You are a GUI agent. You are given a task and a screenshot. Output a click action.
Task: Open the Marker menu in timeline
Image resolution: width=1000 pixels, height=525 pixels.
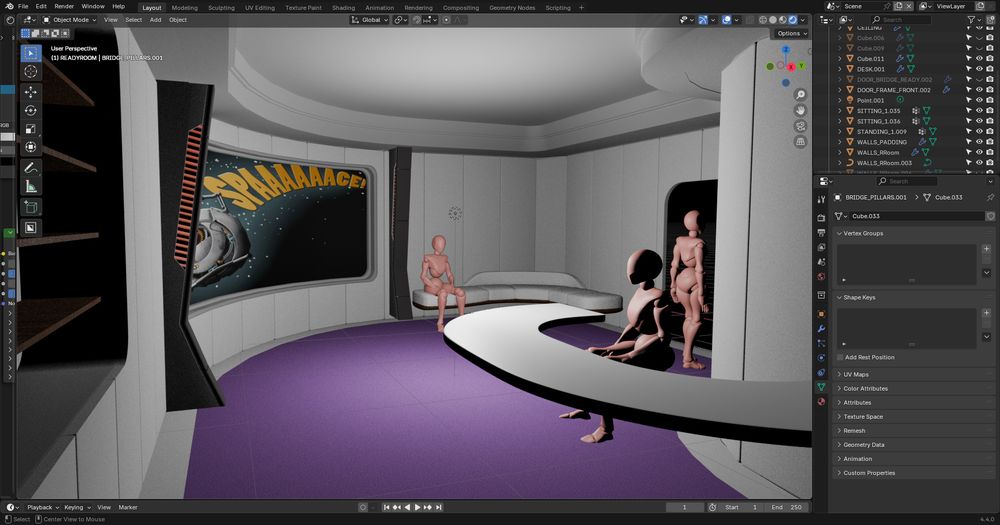click(x=128, y=507)
